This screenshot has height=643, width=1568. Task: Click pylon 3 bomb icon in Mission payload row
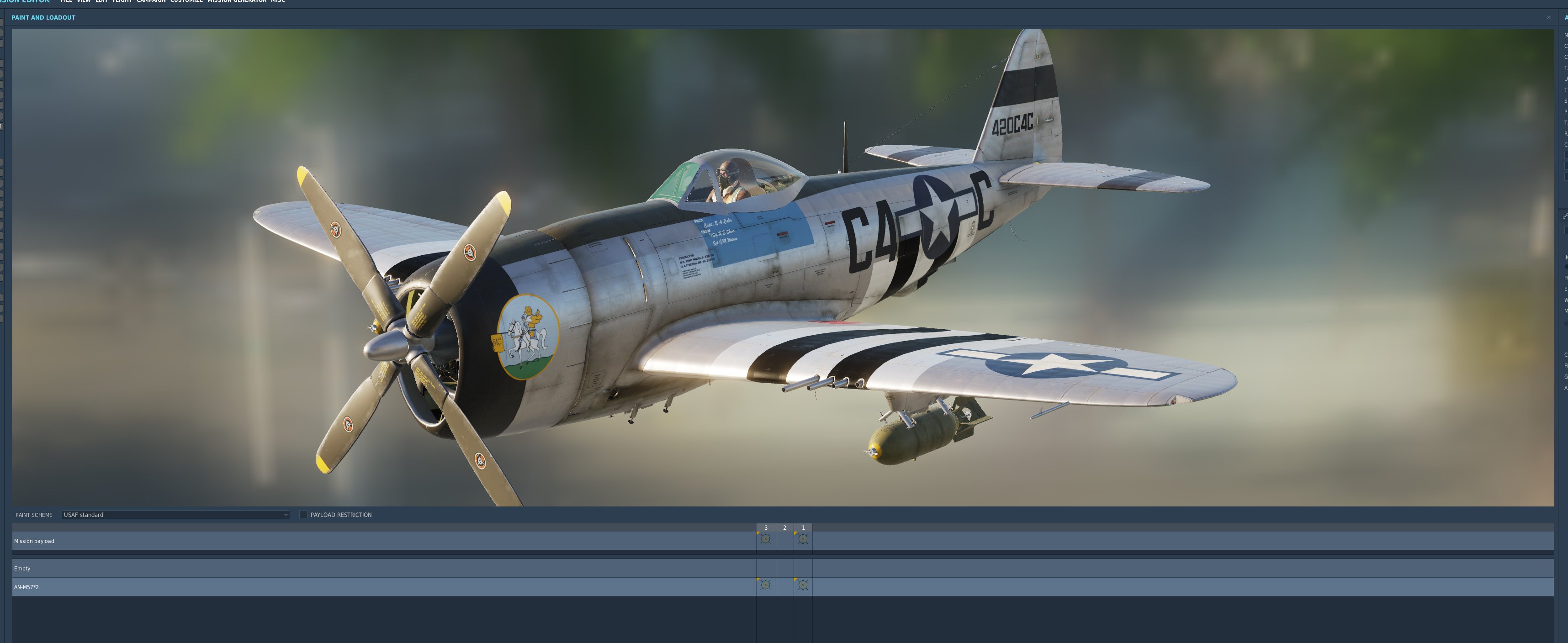click(x=766, y=539)
